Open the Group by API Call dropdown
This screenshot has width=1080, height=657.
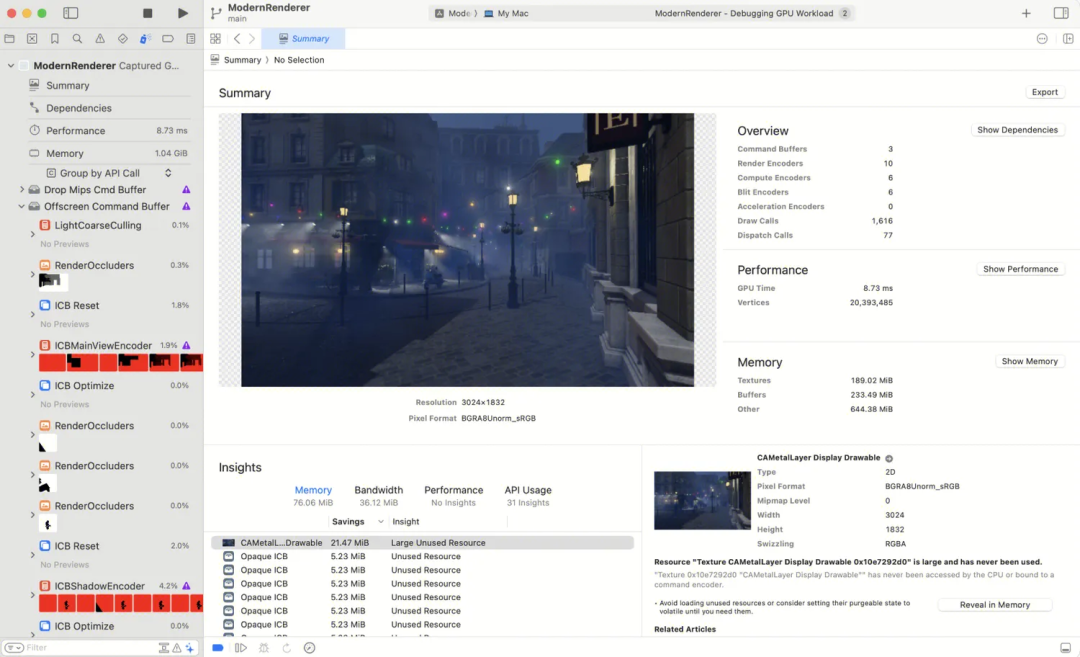(109, 173)
